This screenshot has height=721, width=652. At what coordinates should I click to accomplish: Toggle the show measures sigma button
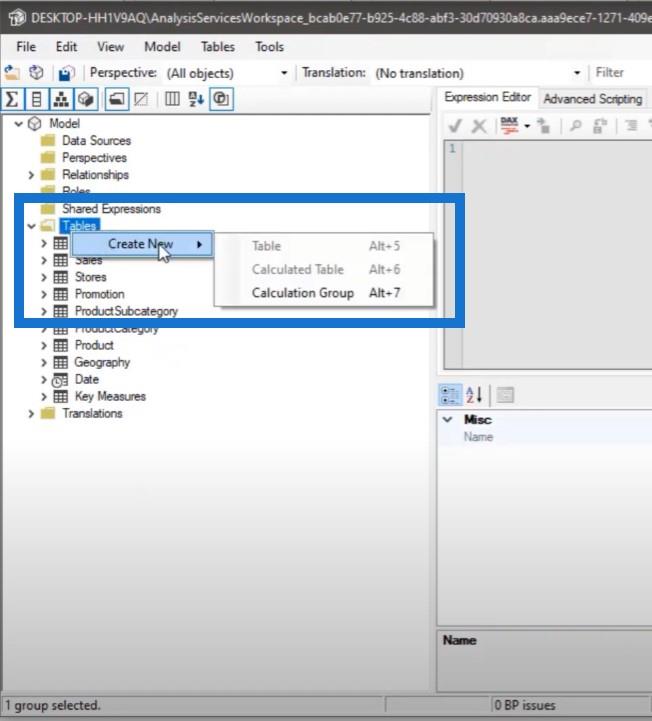pos(12,99)
